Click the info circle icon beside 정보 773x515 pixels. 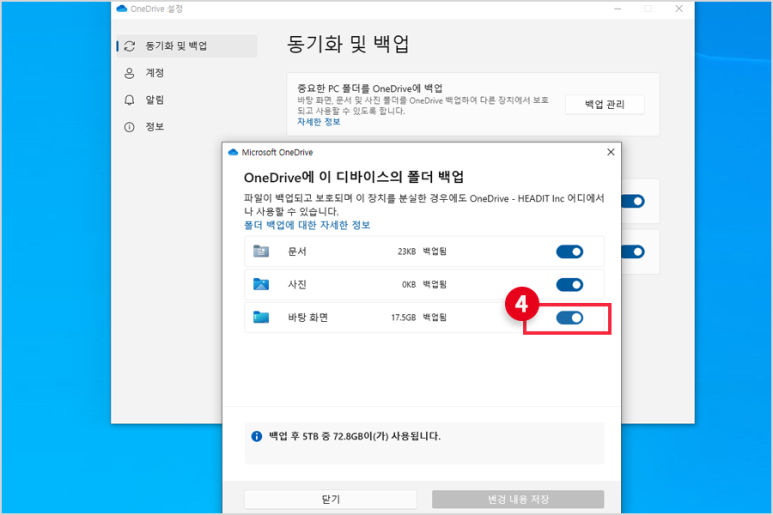(x=129, y=127)
